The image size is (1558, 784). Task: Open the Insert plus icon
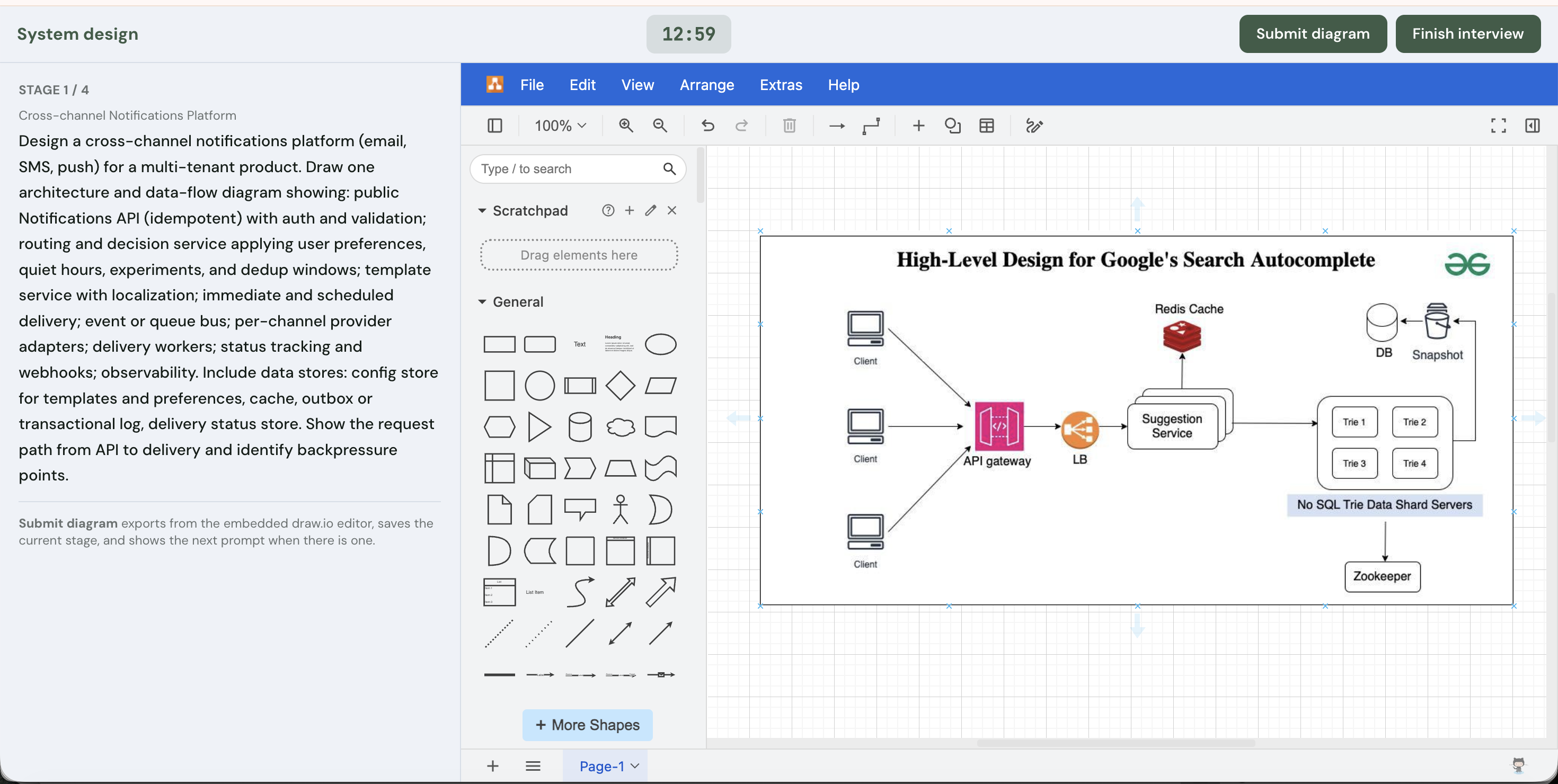[918, 125]
